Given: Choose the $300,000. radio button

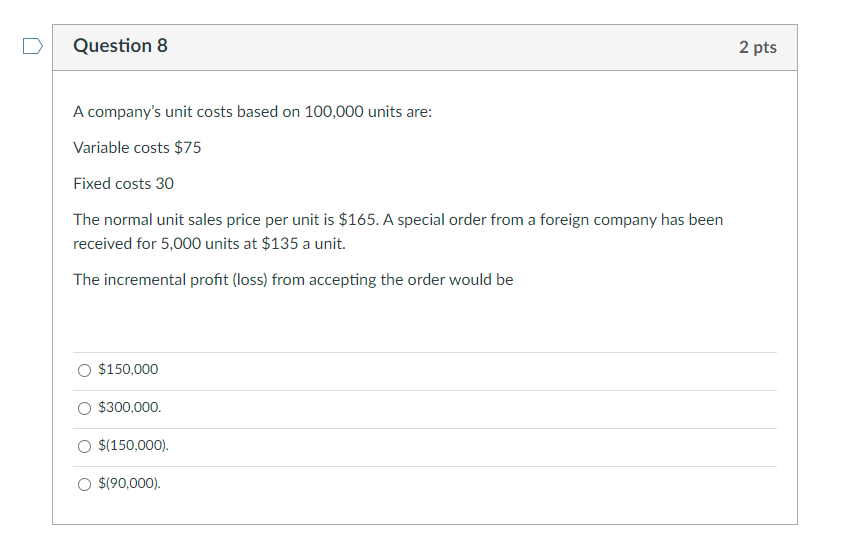Looking at the screenshot, I should click(x=84, y=408).
